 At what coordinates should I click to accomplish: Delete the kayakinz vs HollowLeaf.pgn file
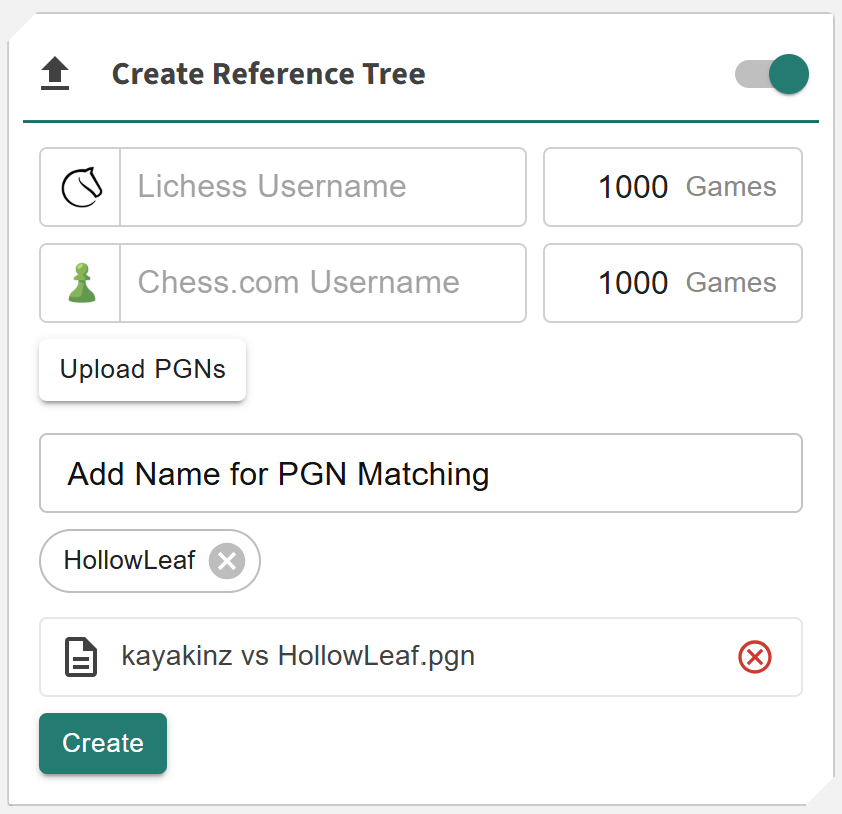point(754,657)
